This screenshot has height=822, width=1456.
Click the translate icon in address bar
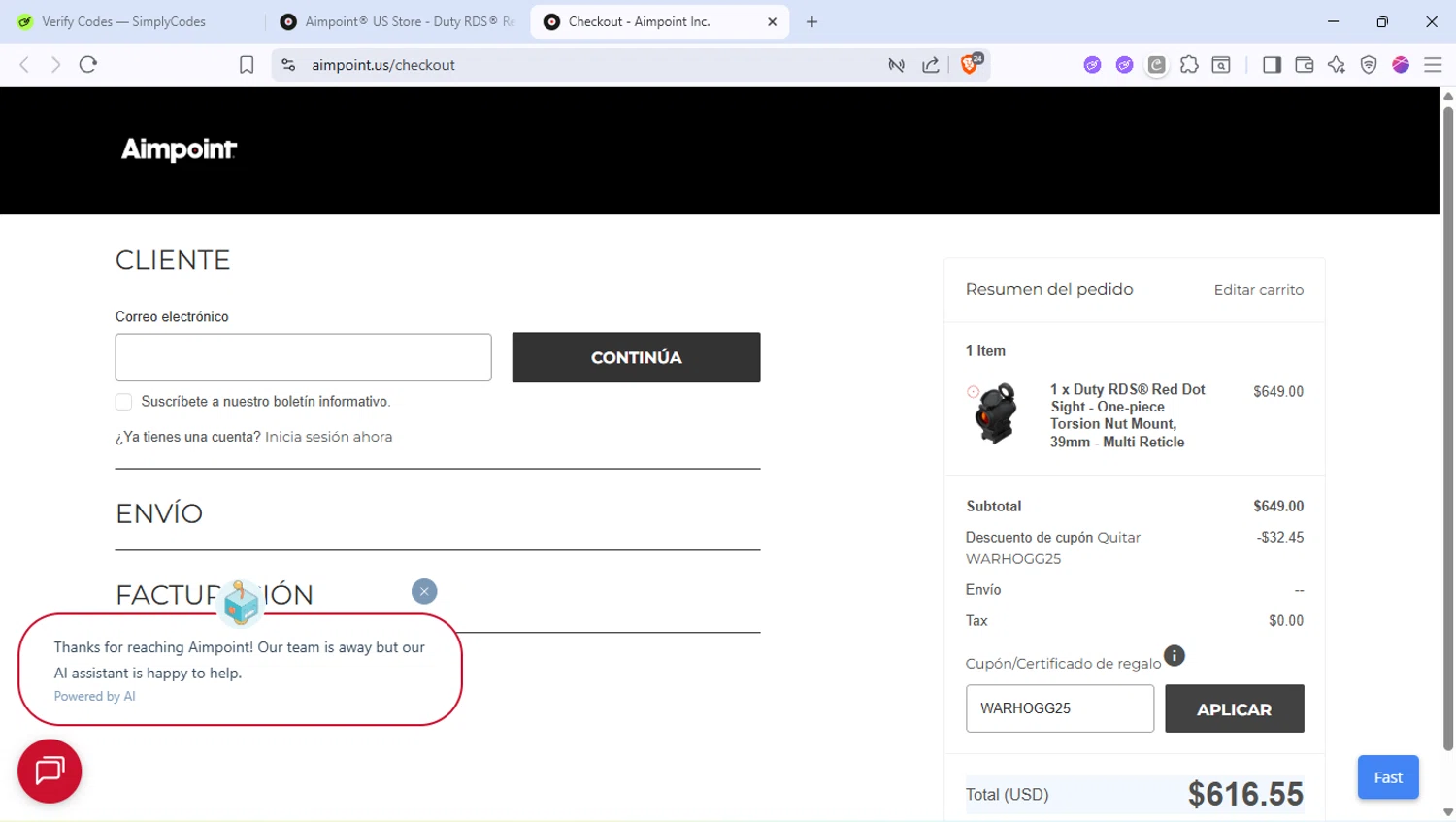(x=897, y=65)
